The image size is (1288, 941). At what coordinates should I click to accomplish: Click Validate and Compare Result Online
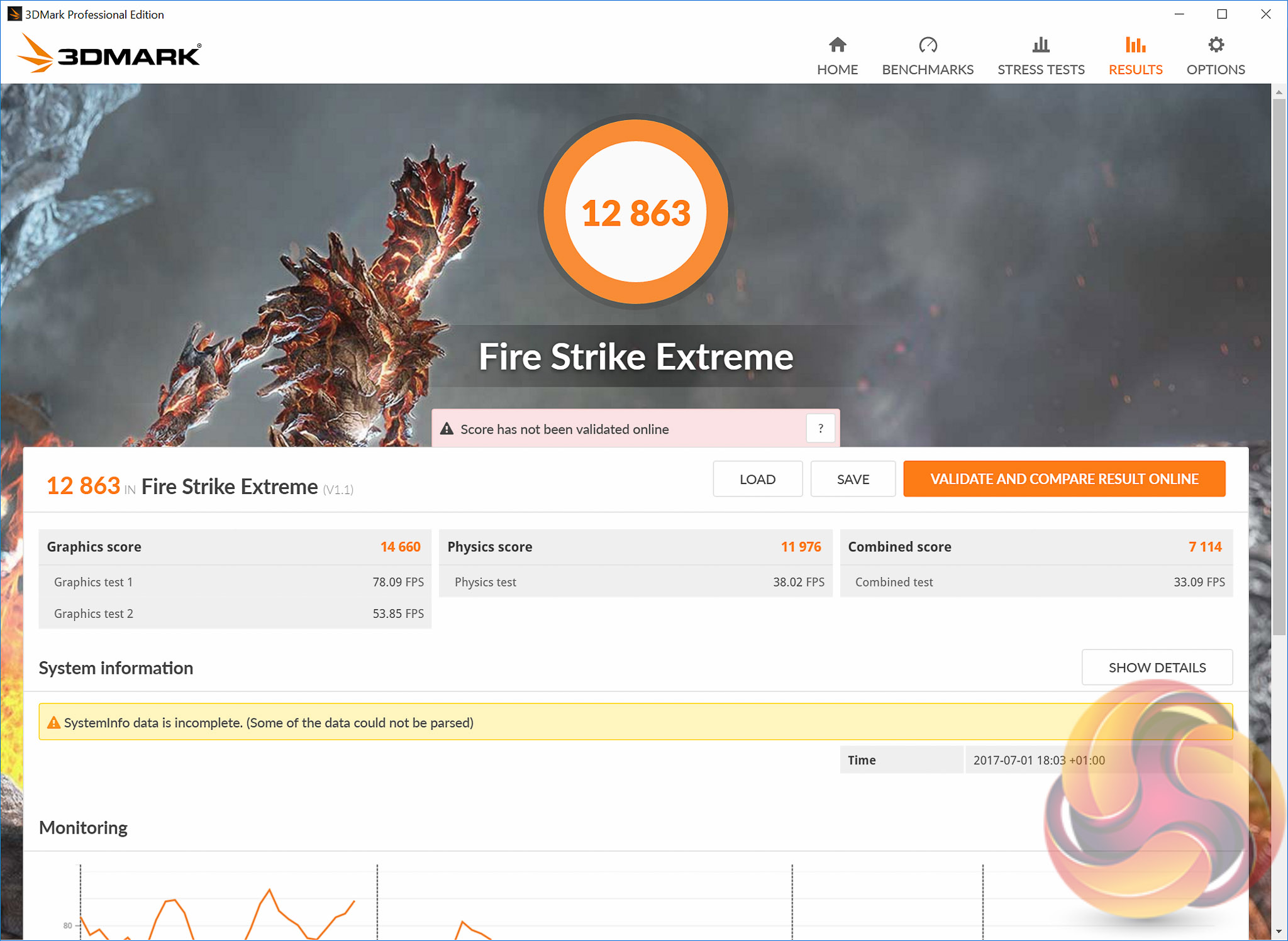coord(1064,479)
